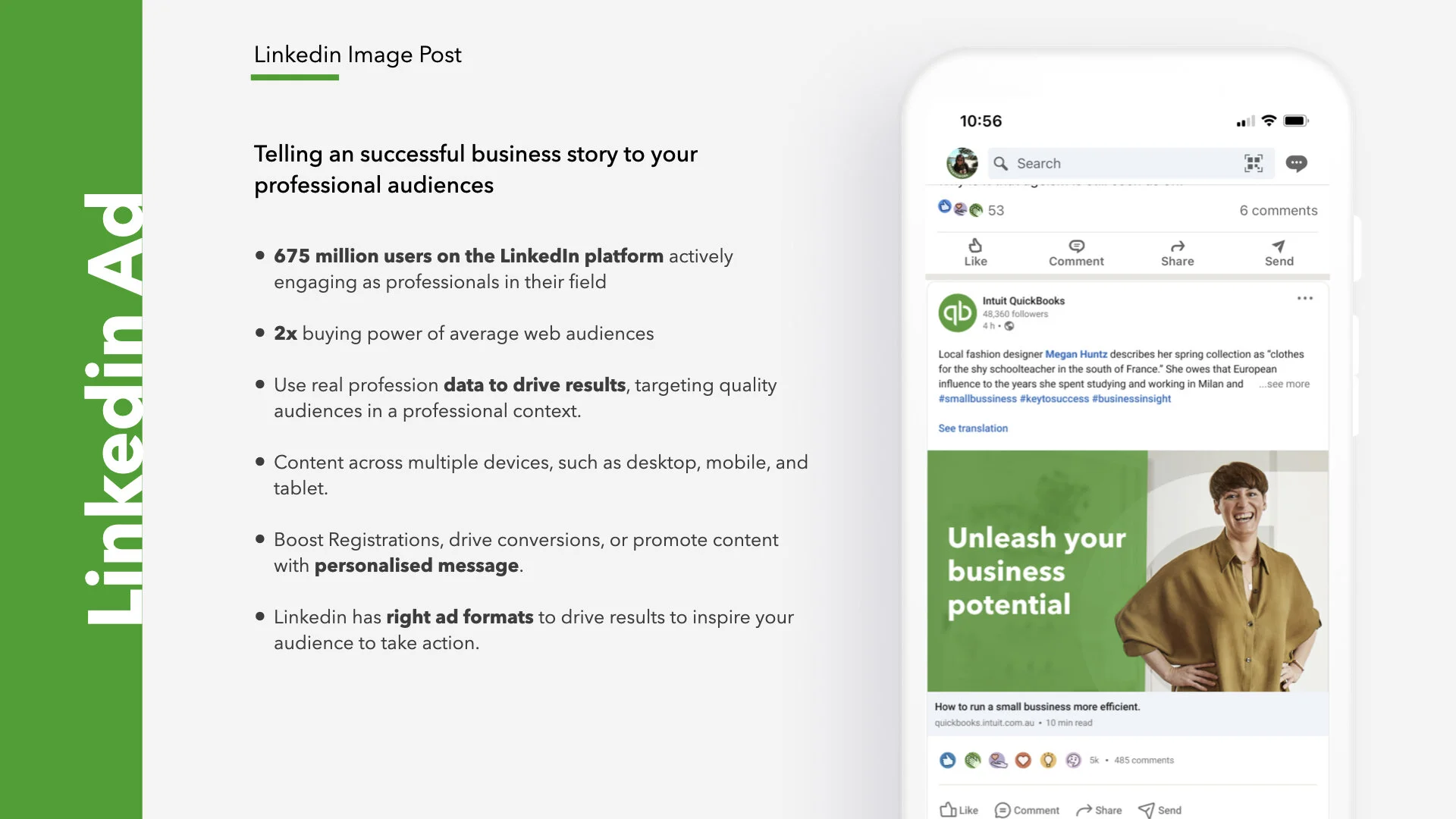Open three-dot menu on QuickBooks post
Image resolution: width=1456 pixels, height=819 pixels.
1304,298
